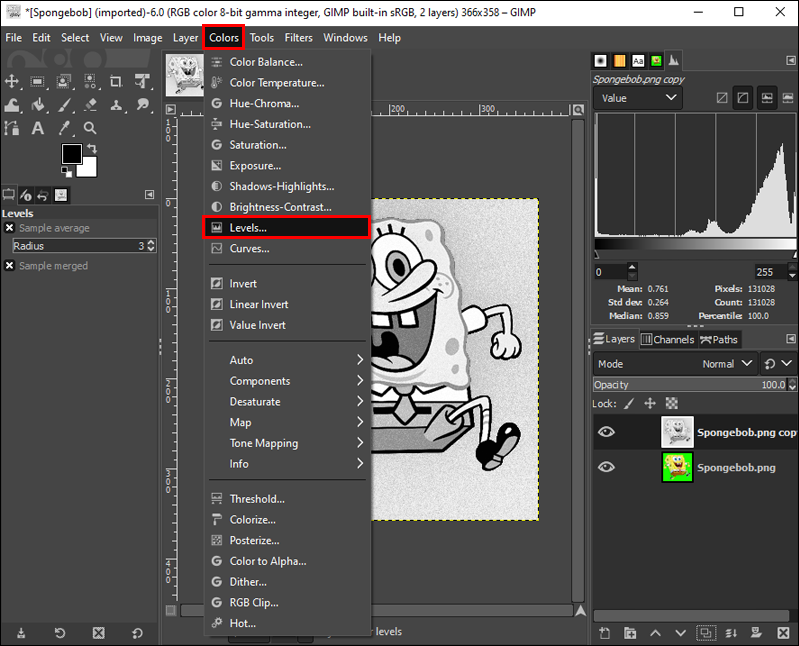Switch histogram to logarithmic scale
Screen dimensions: 799x646
(x=743, y=98)
